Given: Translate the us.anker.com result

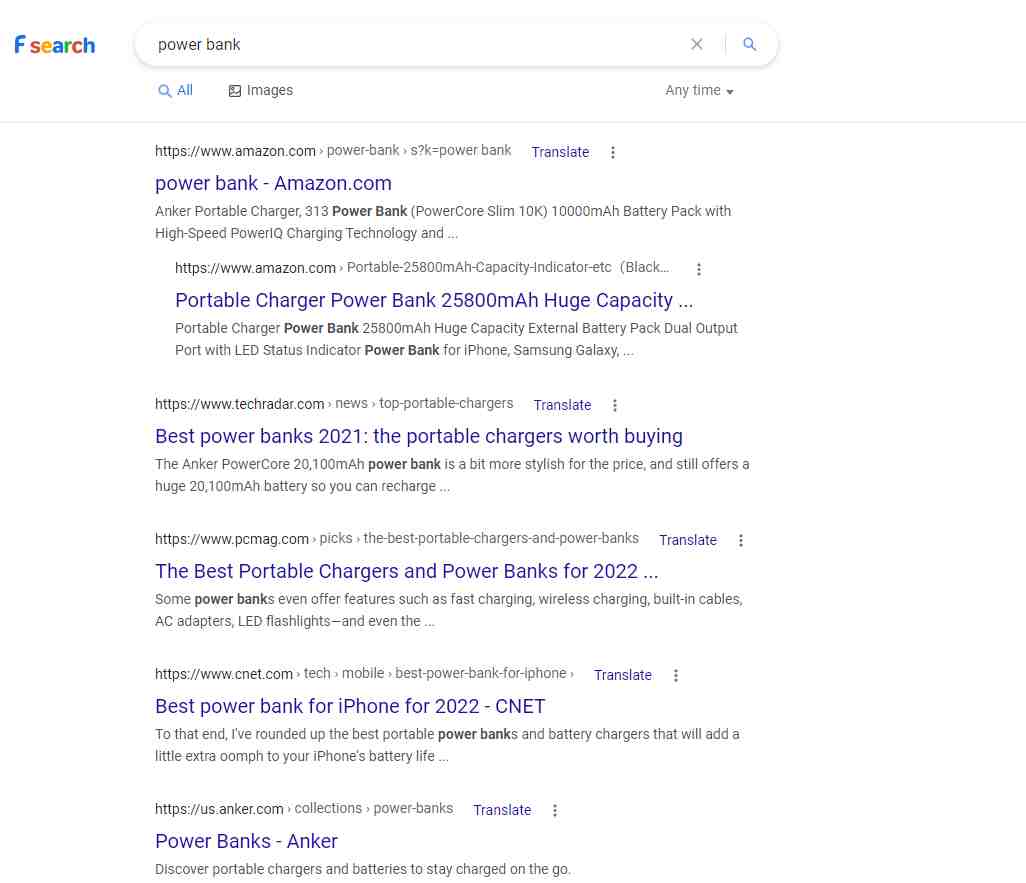Looking at the screenshot, I should tap(502, 810).
